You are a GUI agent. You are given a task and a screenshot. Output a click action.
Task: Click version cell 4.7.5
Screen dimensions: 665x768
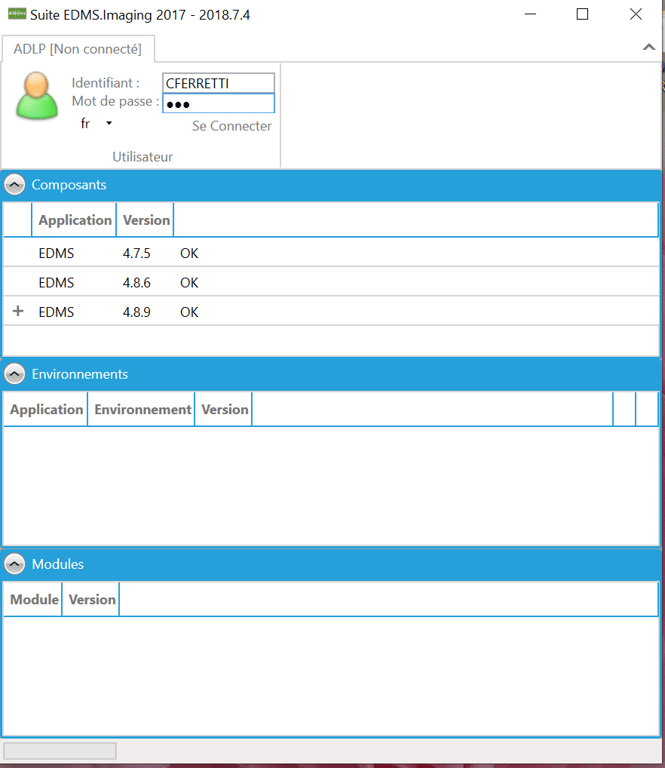tap(137, 253)
